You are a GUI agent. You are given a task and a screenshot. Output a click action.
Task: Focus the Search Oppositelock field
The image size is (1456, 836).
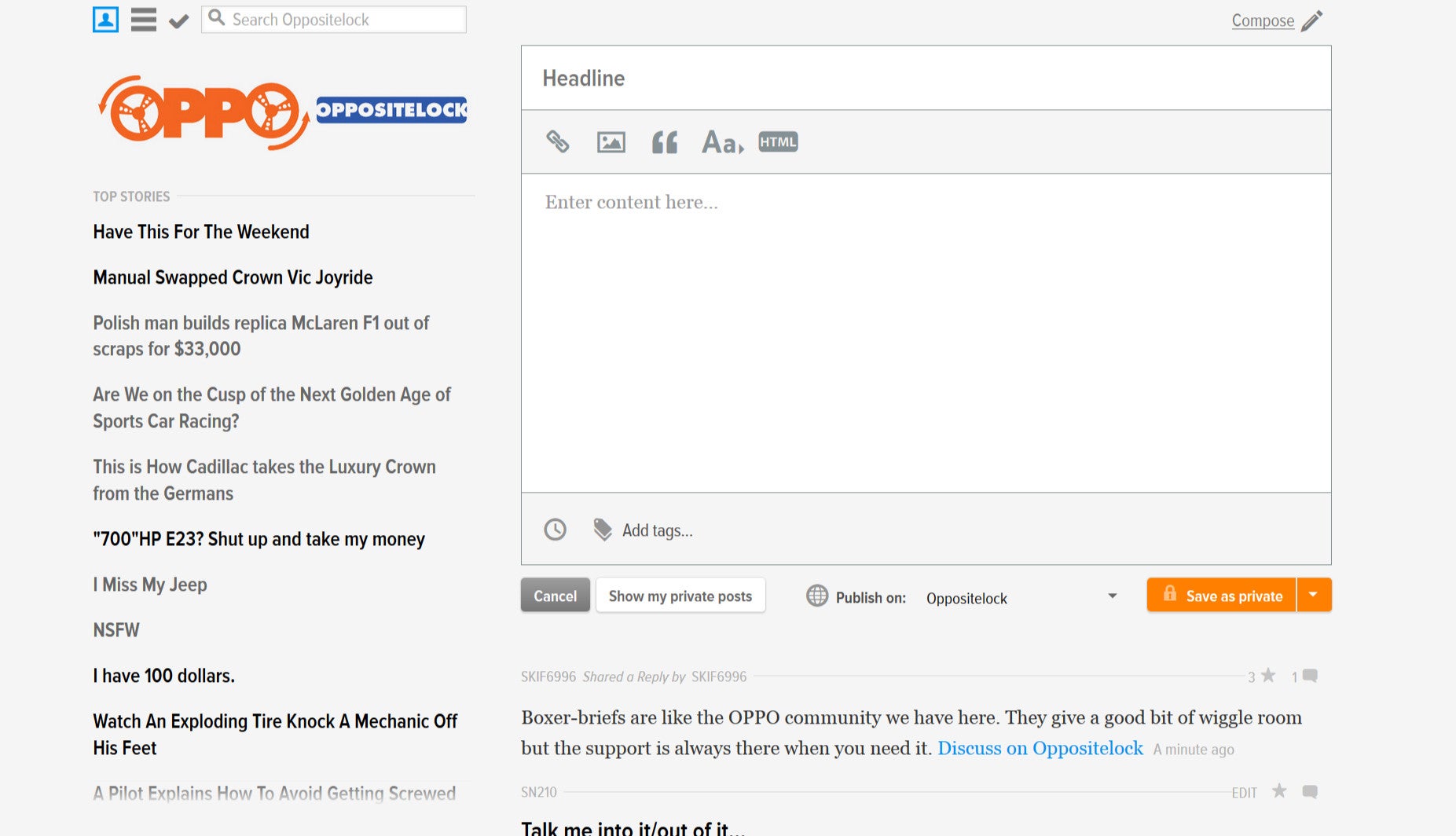click(x=334, y=20)
